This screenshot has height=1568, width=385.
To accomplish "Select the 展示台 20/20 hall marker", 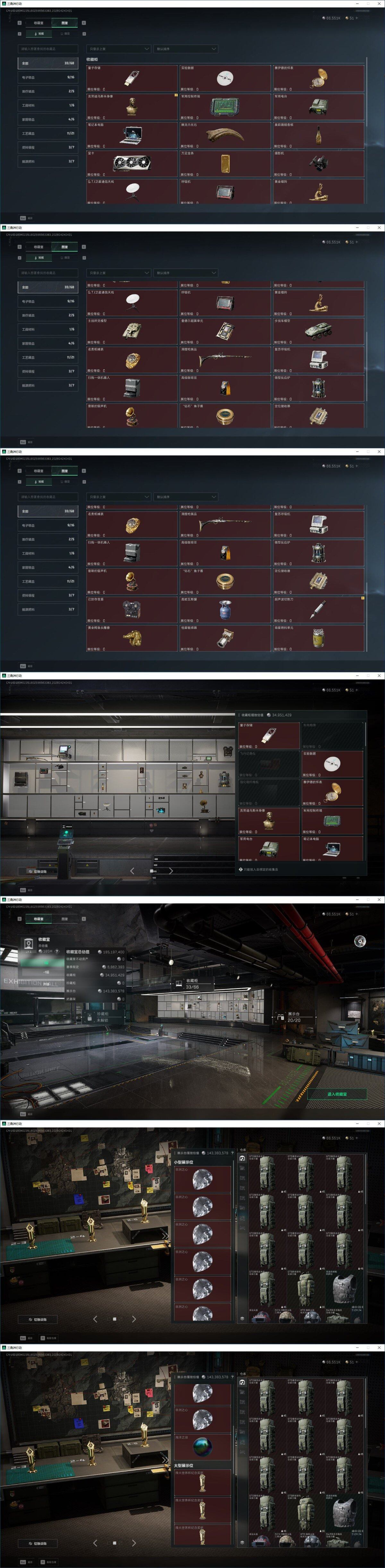I will 294,1017.
